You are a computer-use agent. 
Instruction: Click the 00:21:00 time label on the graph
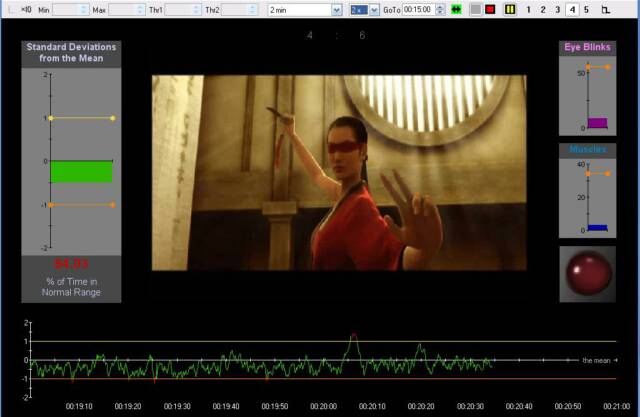pos(617,406)
